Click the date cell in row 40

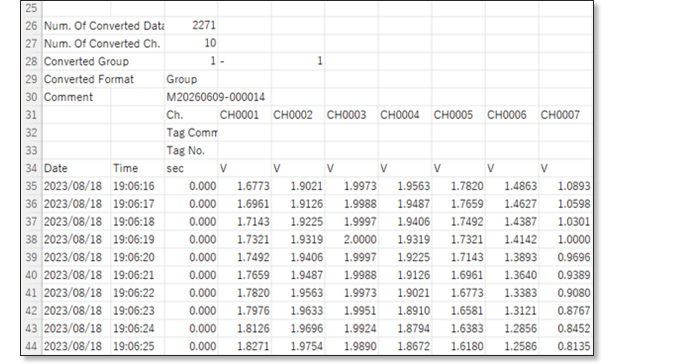coord(76,275)
